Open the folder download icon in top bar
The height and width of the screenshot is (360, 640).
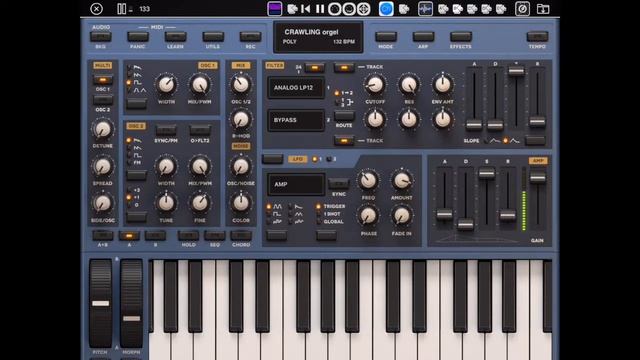(543, 9)
